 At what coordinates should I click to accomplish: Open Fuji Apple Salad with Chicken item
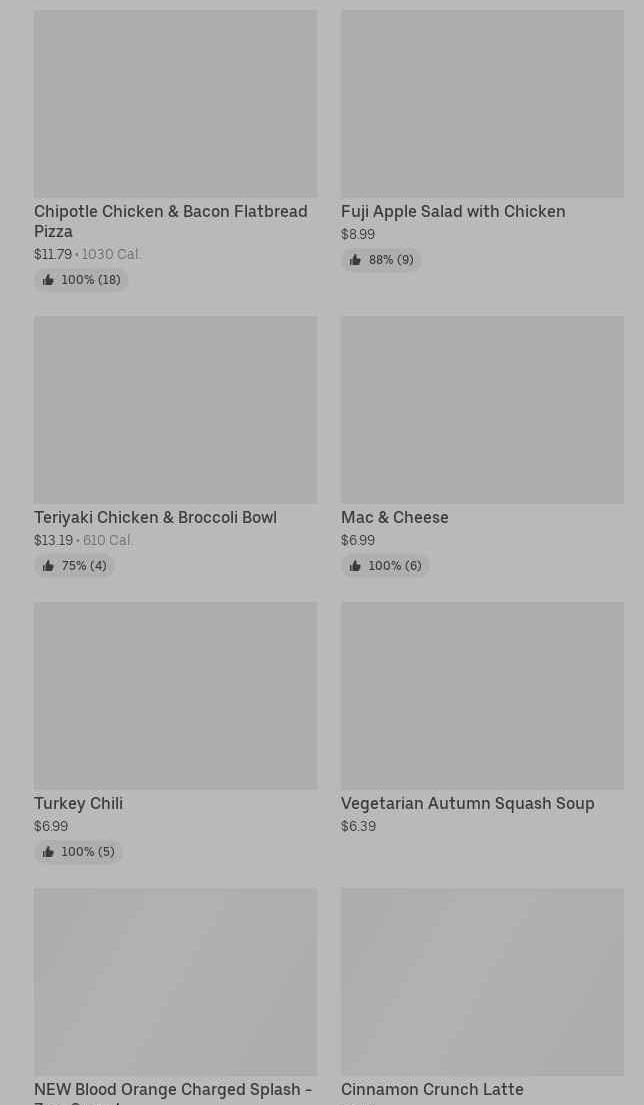tap(452, 212)
